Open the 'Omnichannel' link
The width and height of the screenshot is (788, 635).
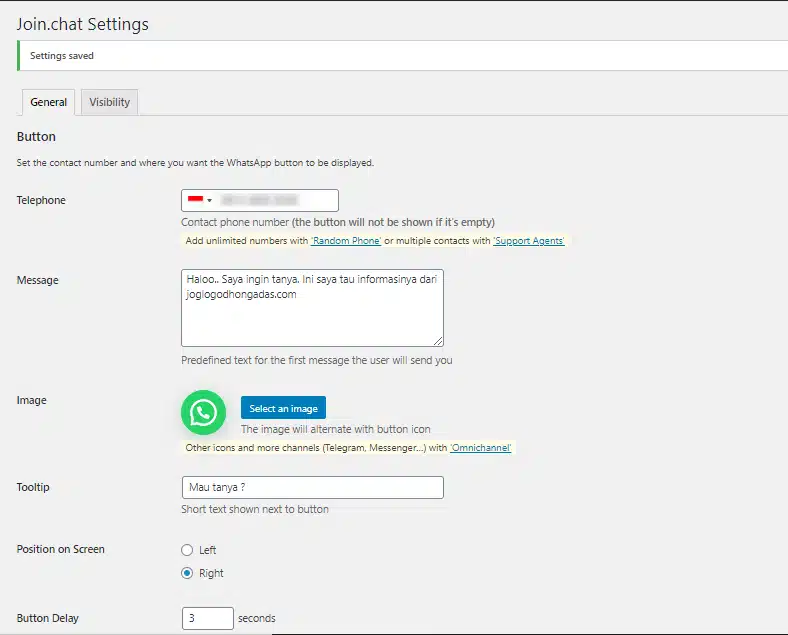click(x=481, y=448)
